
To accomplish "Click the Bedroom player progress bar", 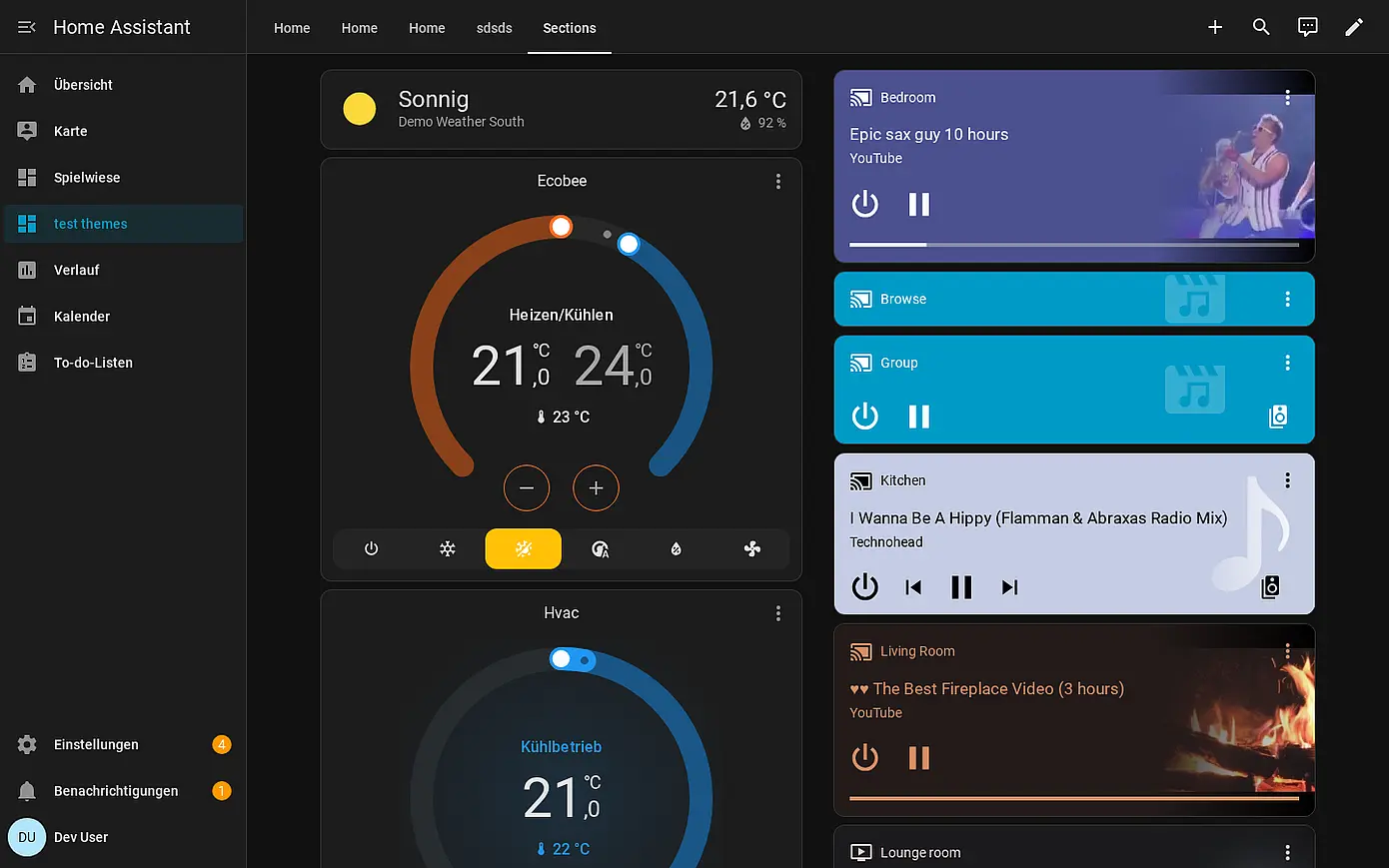I will [1074, 245].
